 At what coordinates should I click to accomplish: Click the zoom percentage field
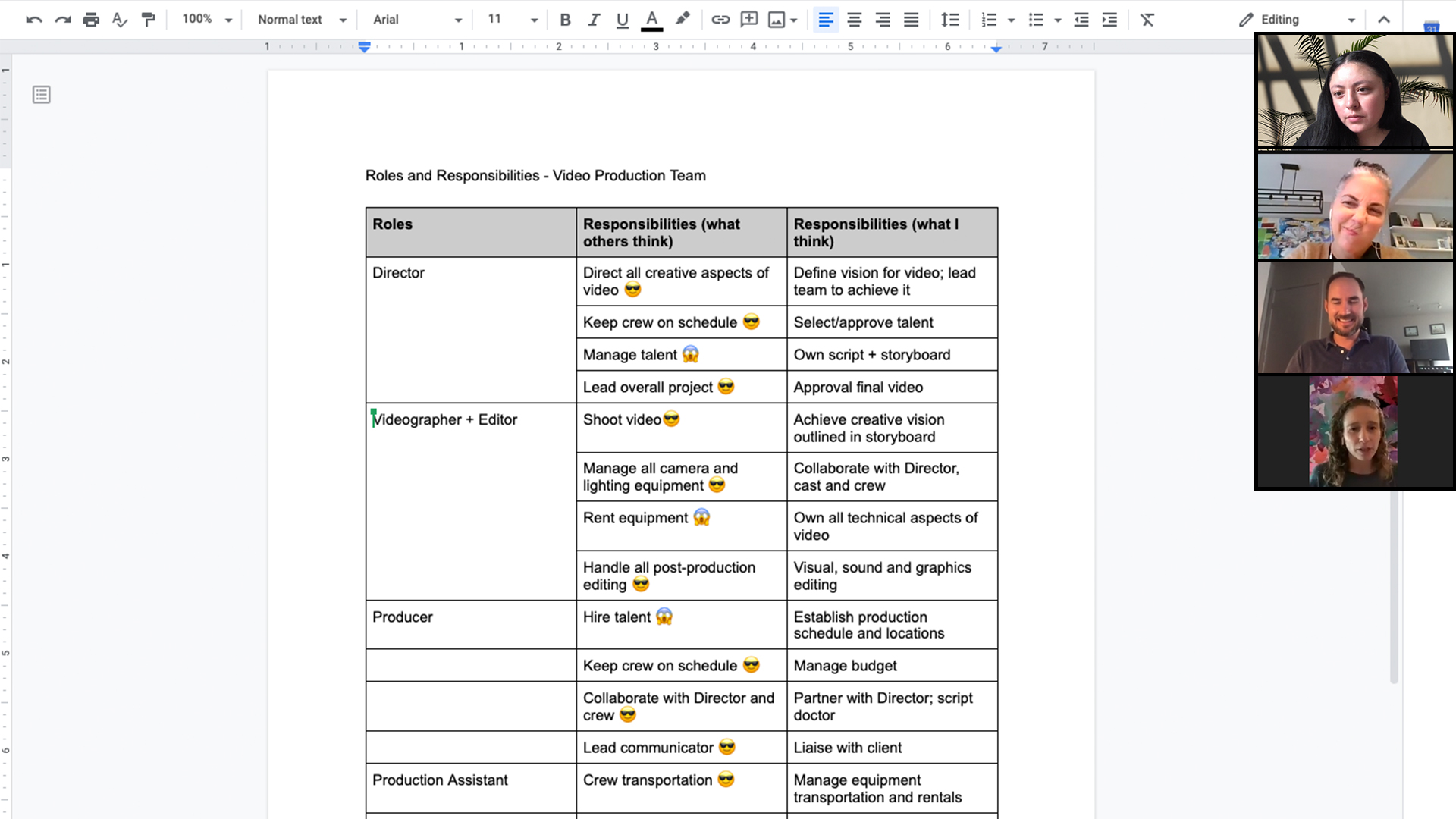click(198, 19)
